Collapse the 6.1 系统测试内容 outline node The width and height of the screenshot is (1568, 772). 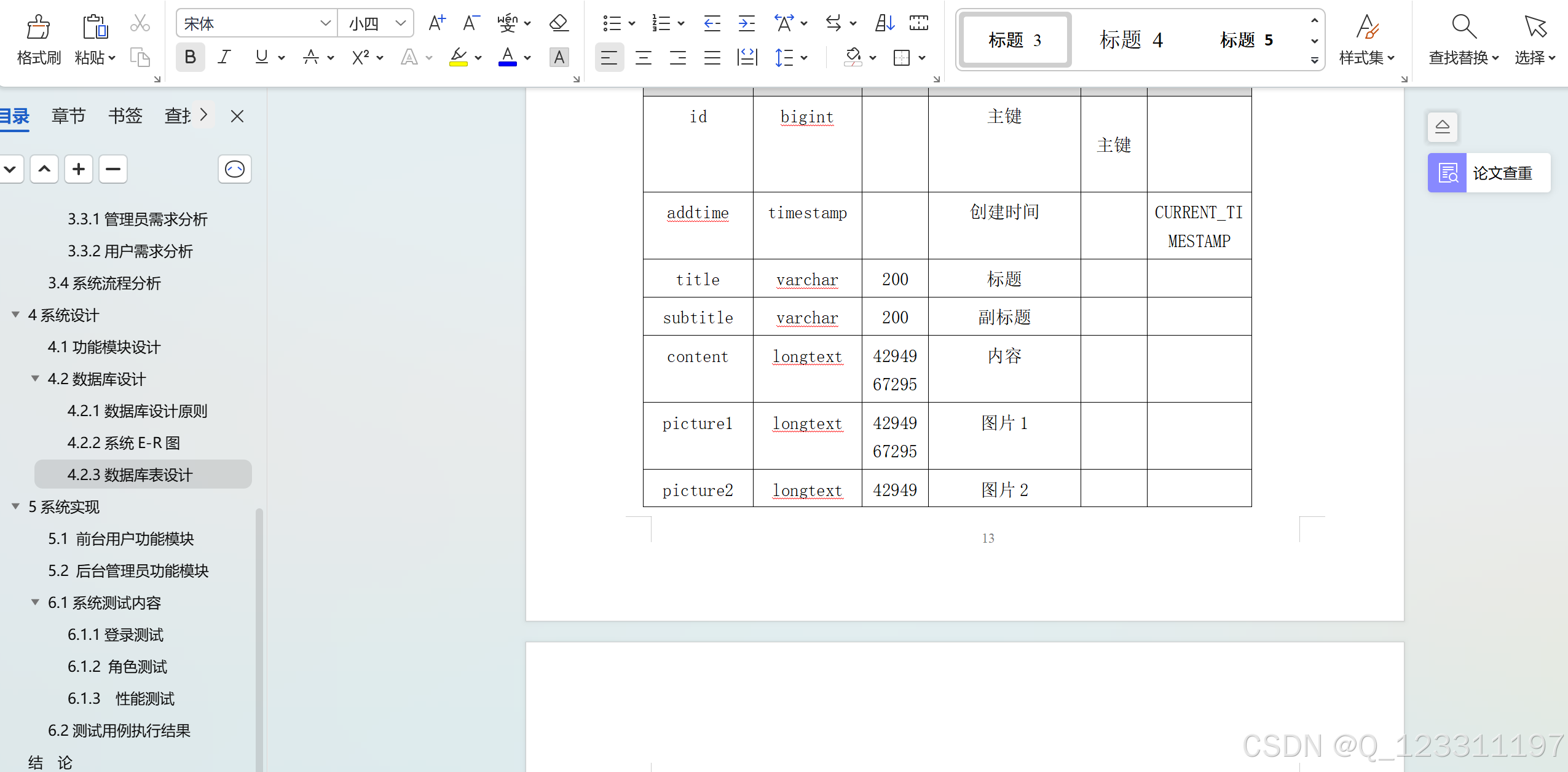(x=36, y=602)
